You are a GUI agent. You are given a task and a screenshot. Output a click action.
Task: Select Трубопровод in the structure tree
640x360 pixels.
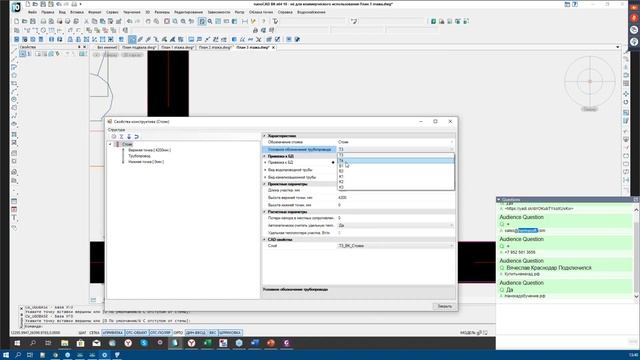click(x=139, y=156)
